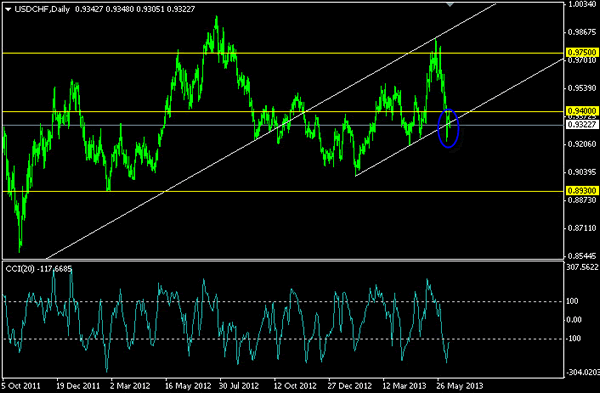Screen dimensions: 600x393
Task: Click the current price label 0.93227
Action: [582, 125]
